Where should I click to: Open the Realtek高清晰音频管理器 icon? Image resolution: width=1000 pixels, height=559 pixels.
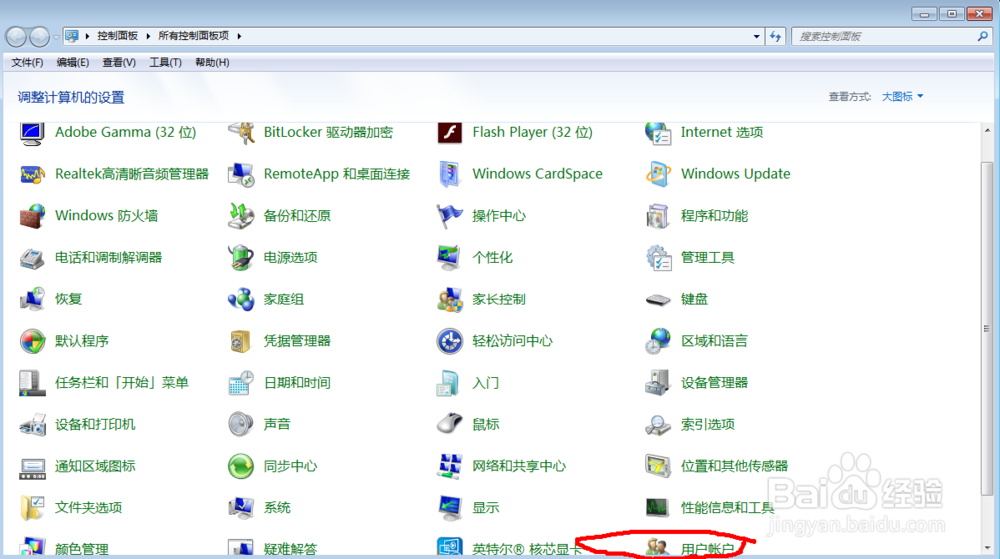pyautogui.click(x=32, y=174)
